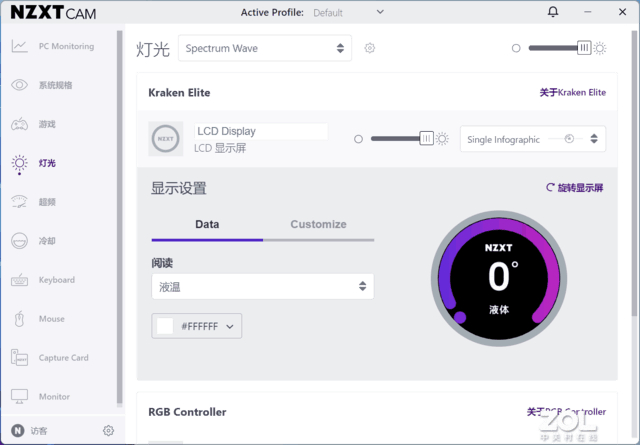Switch to the Data tab
The width and height of the screenshot is (640, 445).
[x=207, y=224]
